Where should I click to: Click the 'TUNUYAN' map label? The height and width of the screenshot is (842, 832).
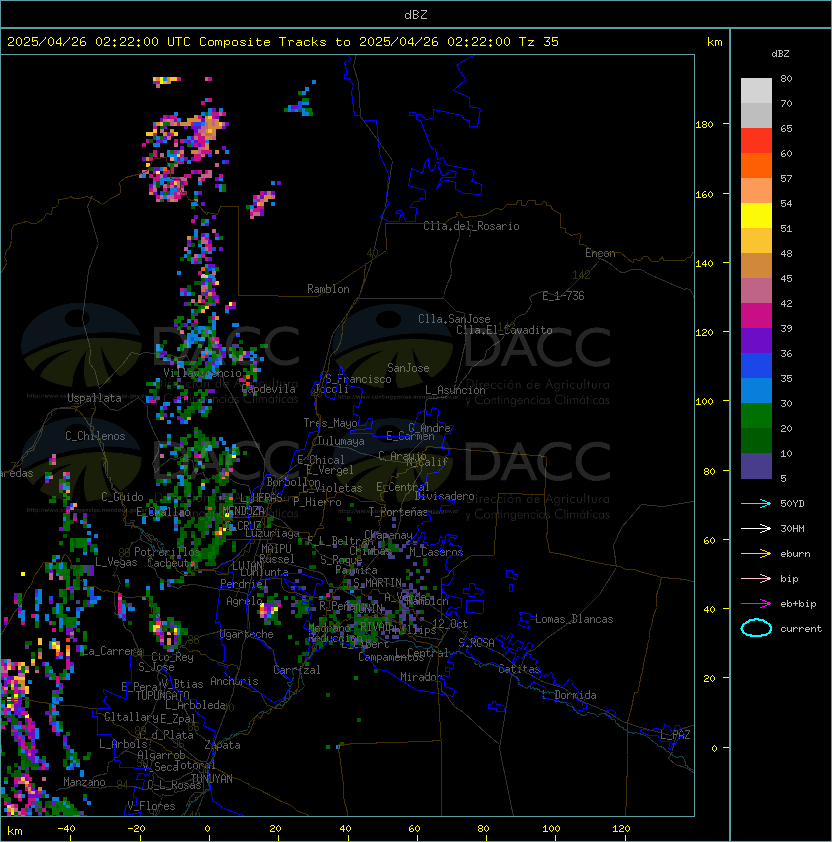[x=212, y=778]
